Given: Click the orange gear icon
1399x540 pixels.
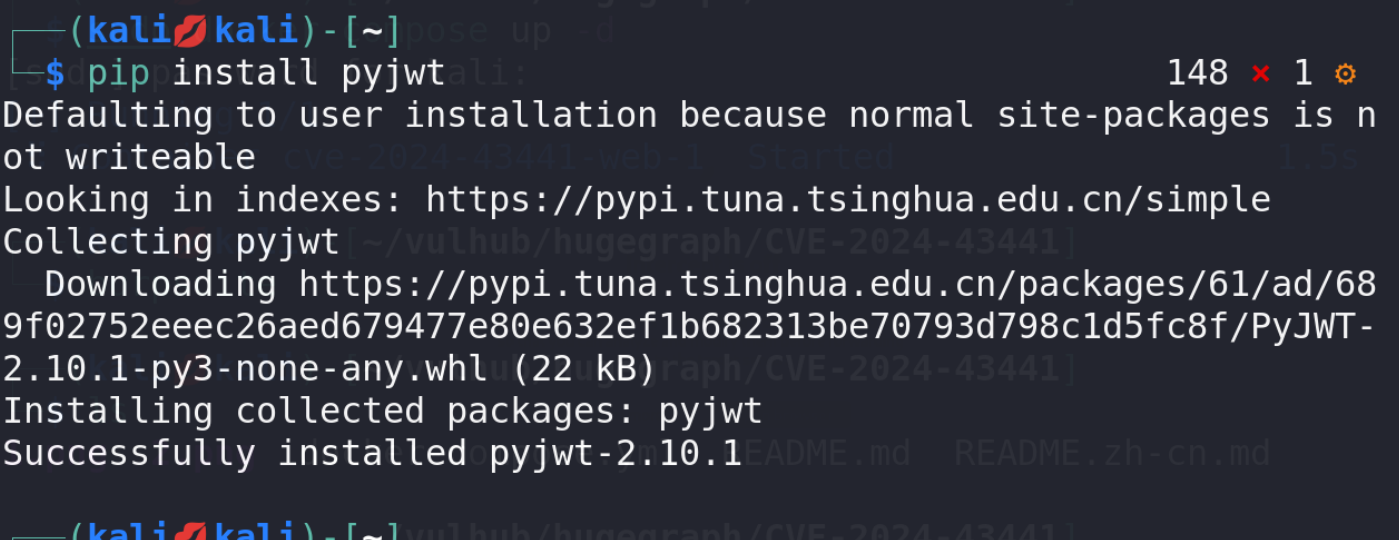Looking at the screenshot, I should click(x=1345, y=73).
